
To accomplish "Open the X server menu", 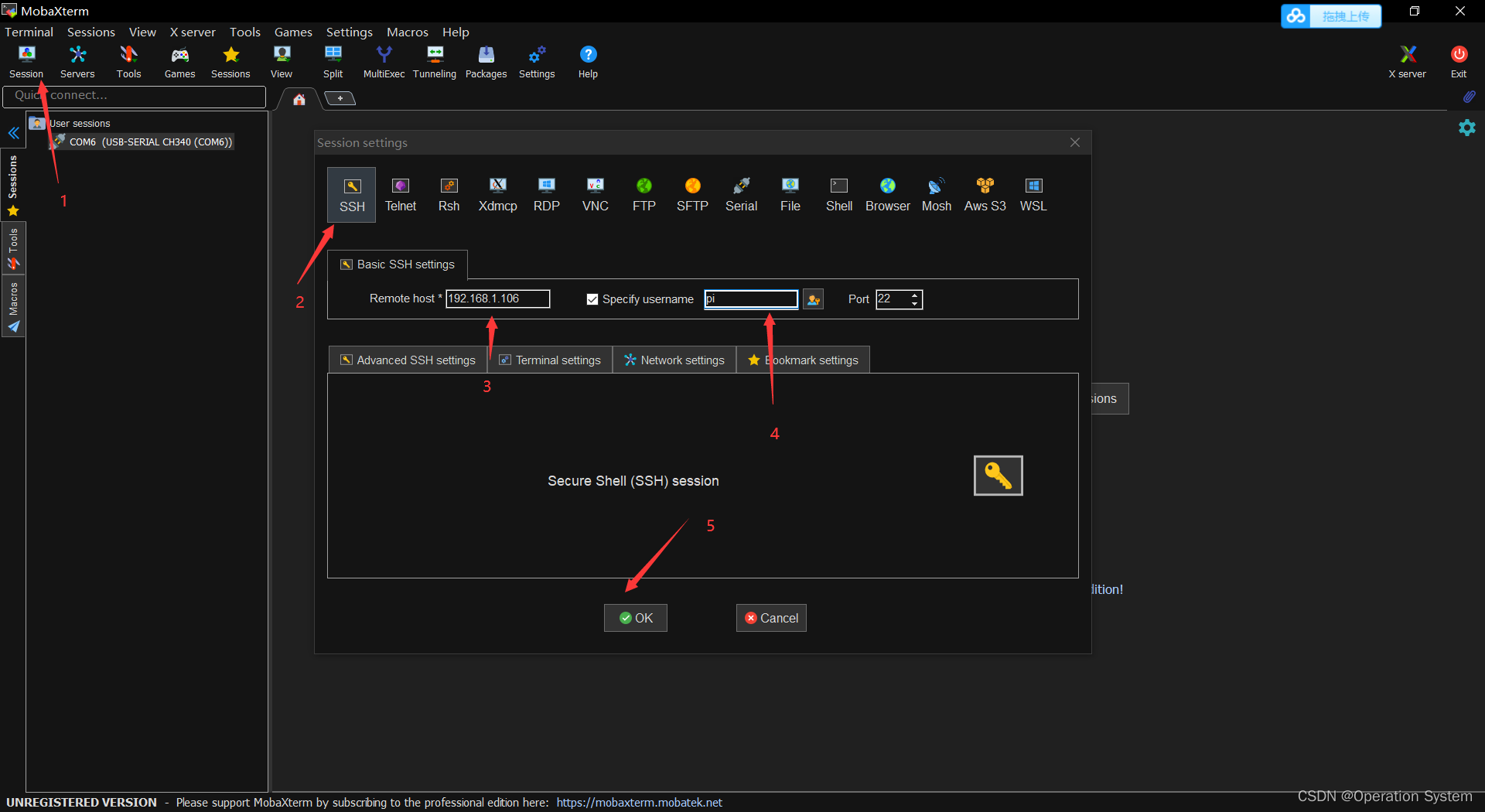I will (193, 32).
